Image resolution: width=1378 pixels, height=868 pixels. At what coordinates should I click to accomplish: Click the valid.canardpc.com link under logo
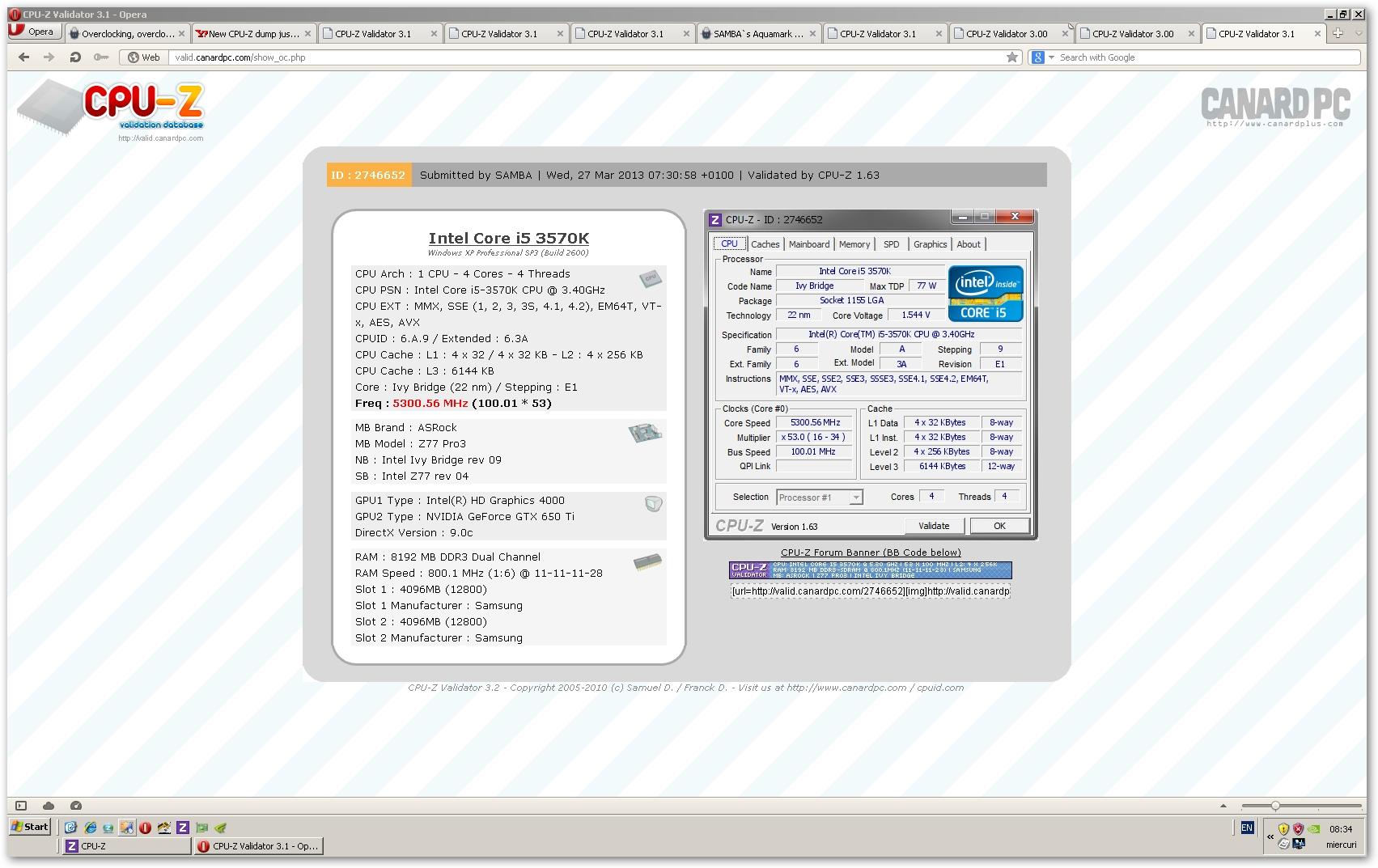click(160, 138)
